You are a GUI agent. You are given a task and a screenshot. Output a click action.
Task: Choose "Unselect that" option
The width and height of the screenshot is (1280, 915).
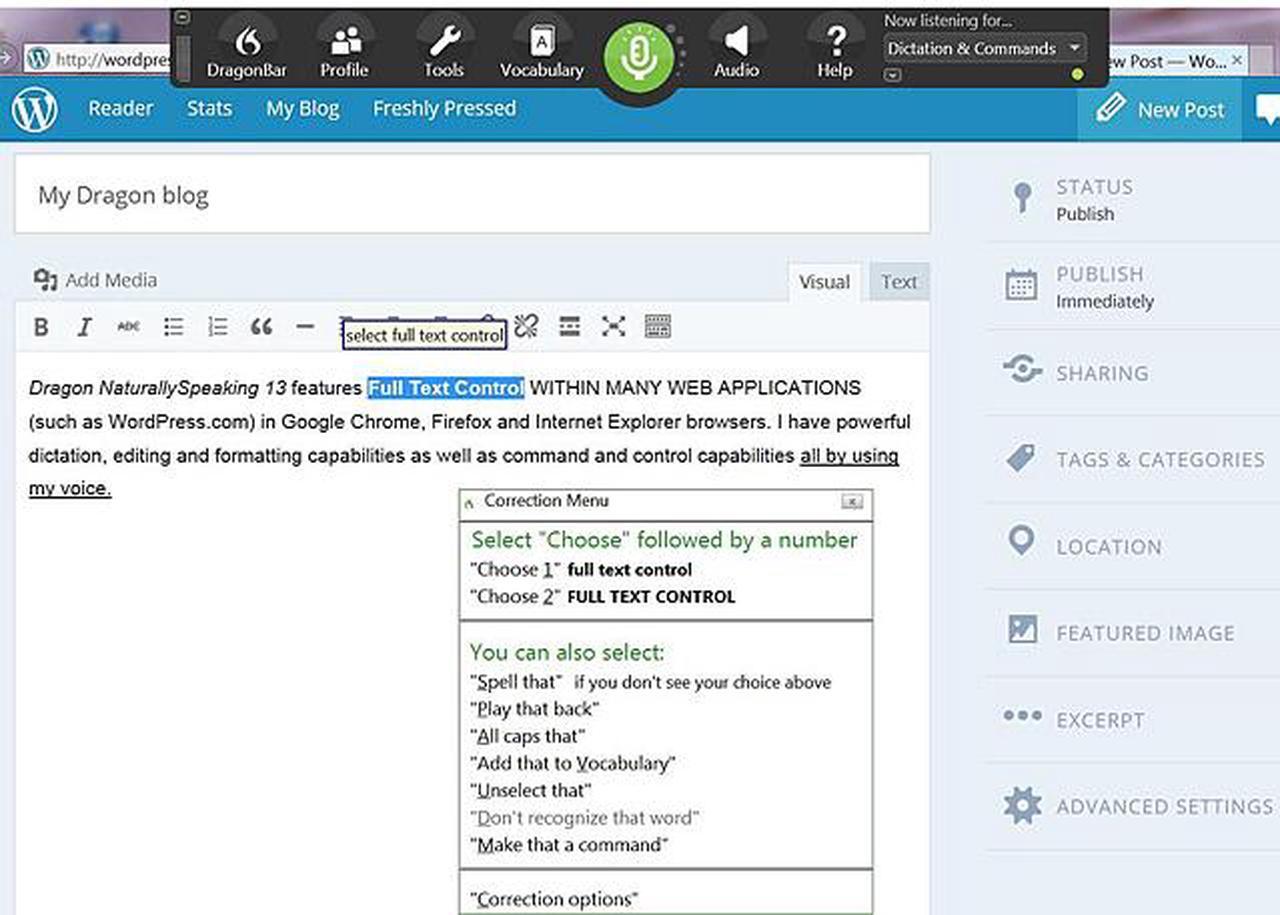click(x=530, y=790)
